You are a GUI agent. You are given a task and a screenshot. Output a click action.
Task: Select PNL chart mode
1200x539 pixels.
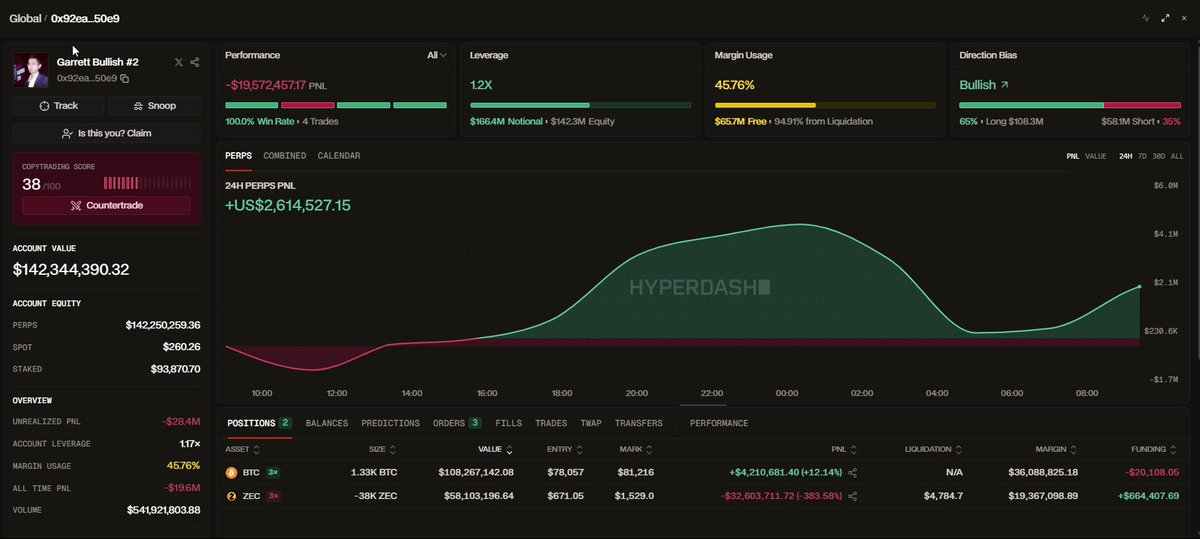coord(1072,156)
